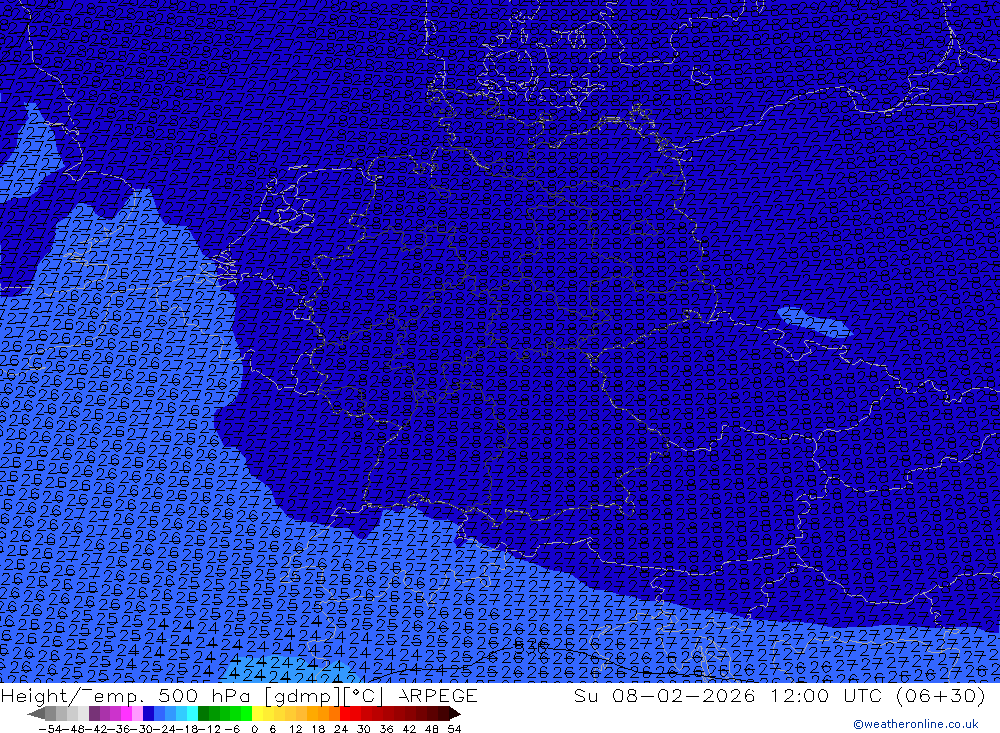Choose the bright yellow legend swatch above 0
This screenshot has height=733, width=1000.
tap(257, 714)
